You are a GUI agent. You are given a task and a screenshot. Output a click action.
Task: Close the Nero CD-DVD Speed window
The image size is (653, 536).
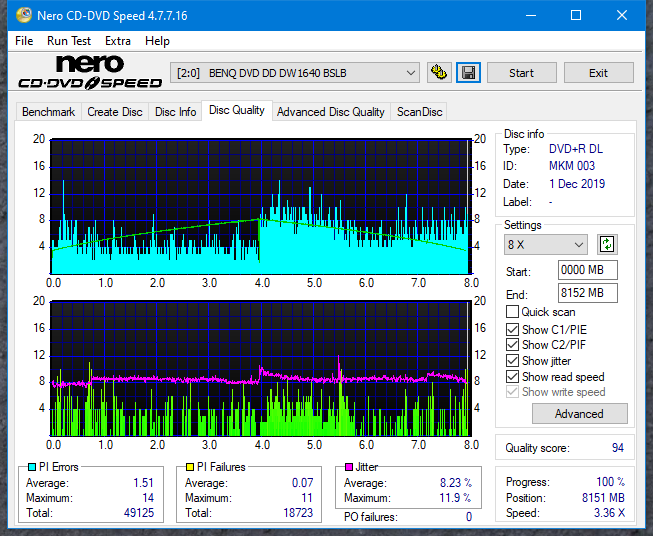pos(622,16)
